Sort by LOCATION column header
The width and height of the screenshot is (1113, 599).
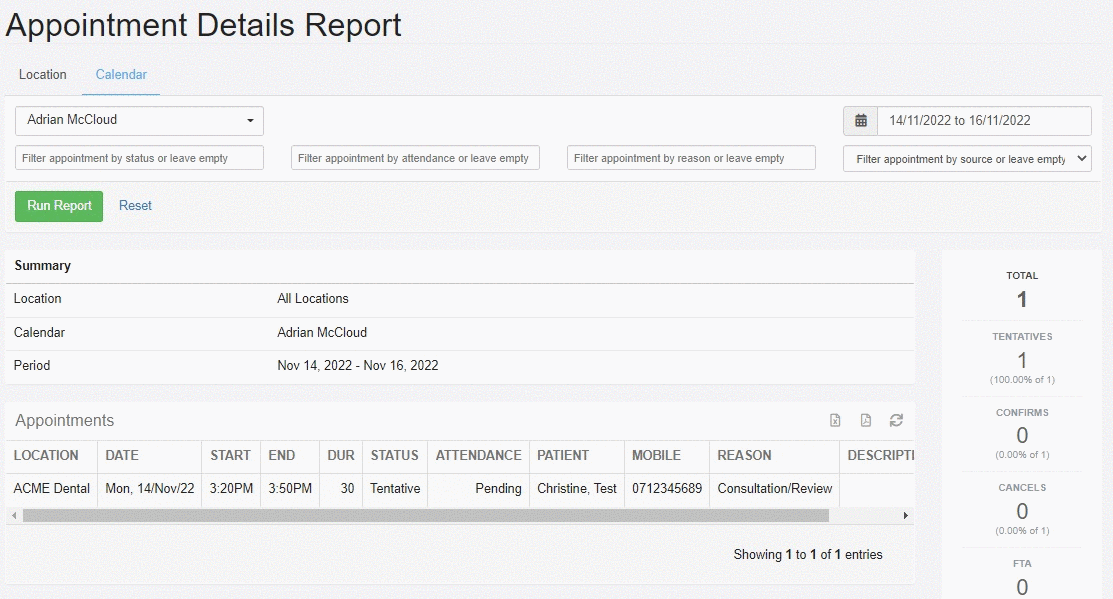click(x=52, y=456)
